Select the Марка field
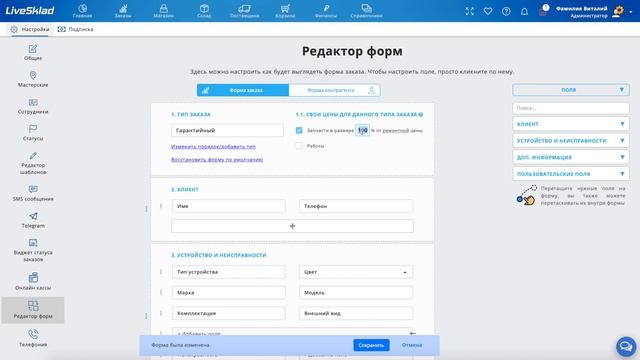 click(x=229, y=293)
